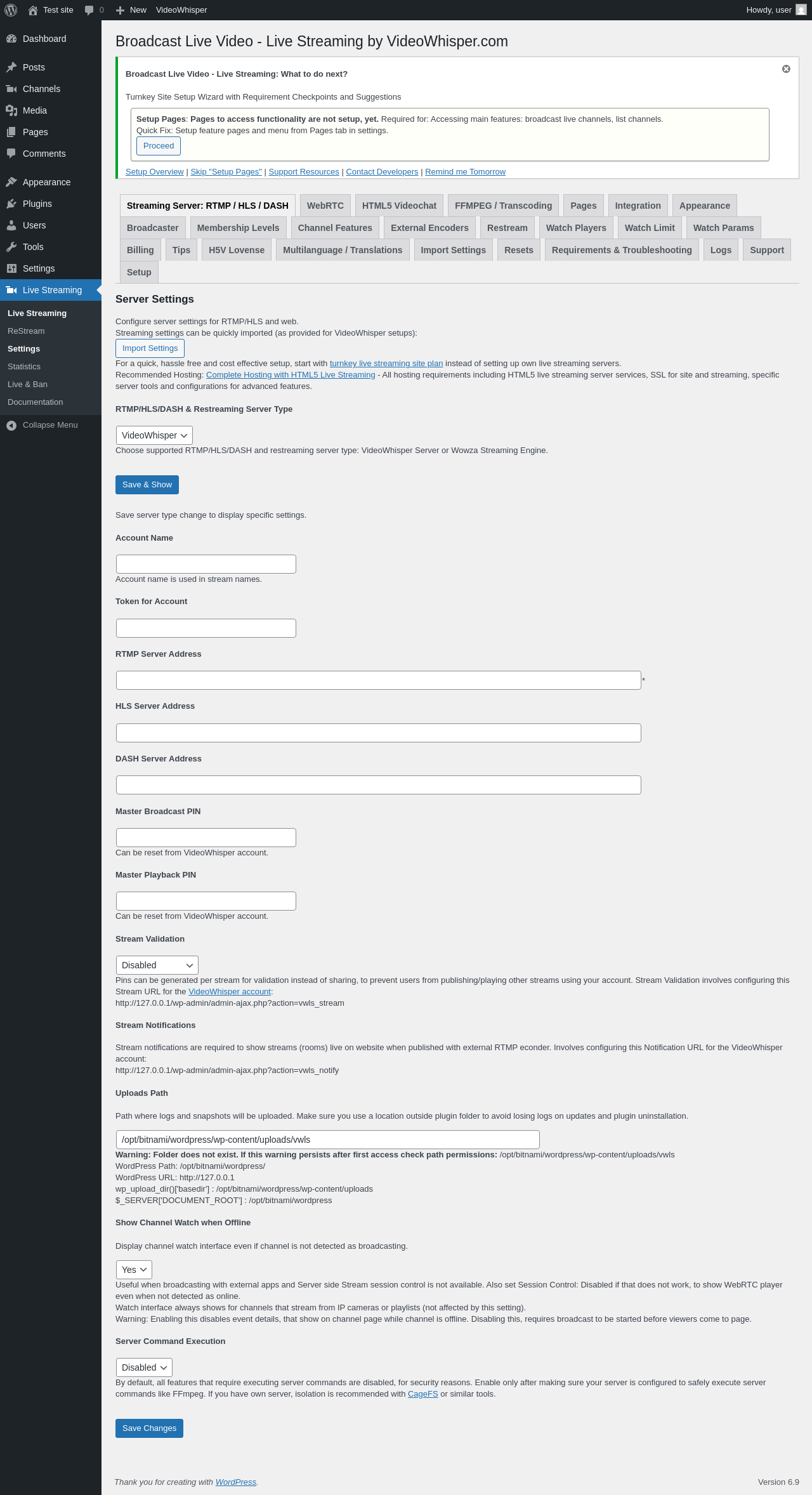Click the user avatar icon
812x1495 pixels.
[x=801, y=10]
